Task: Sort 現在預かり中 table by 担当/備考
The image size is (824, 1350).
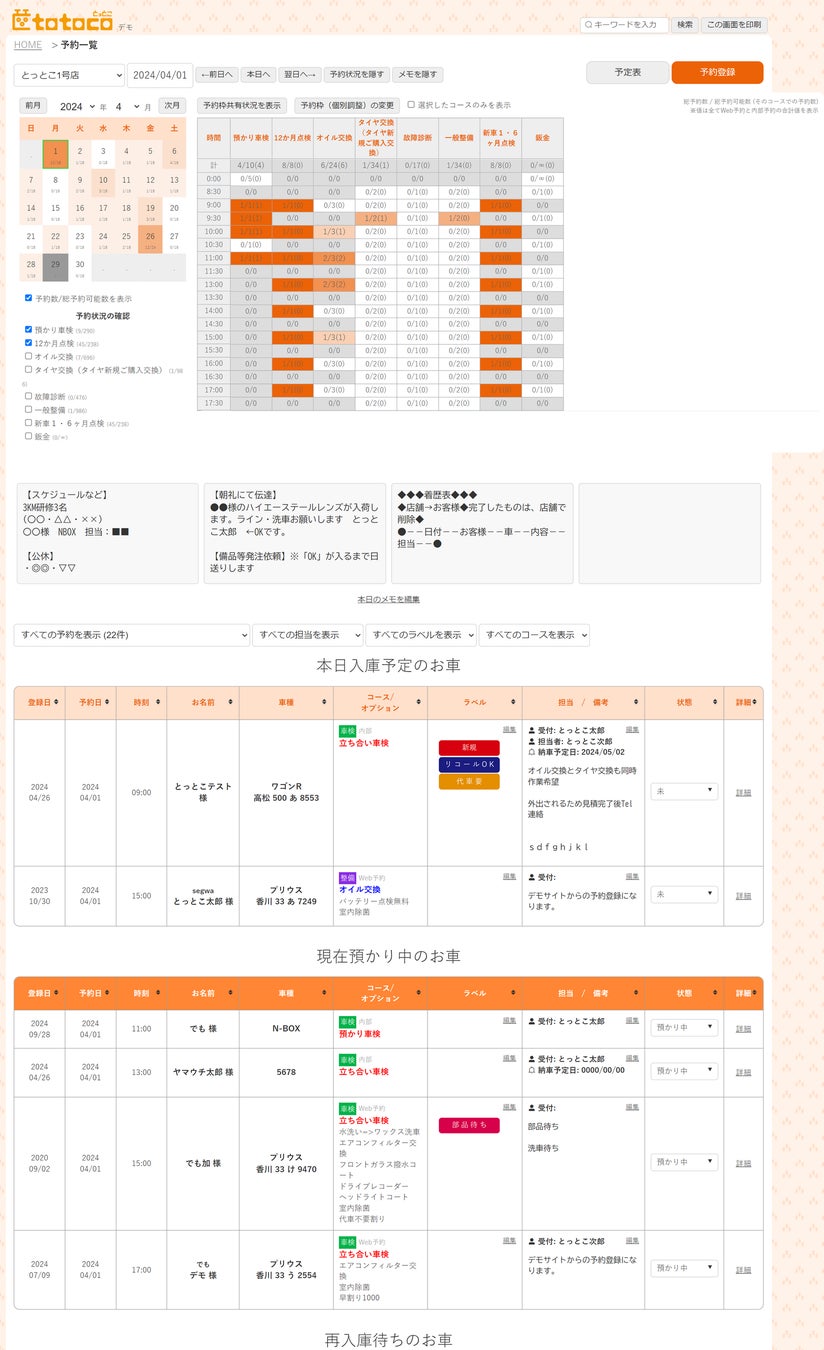Action: coord(583,993)
